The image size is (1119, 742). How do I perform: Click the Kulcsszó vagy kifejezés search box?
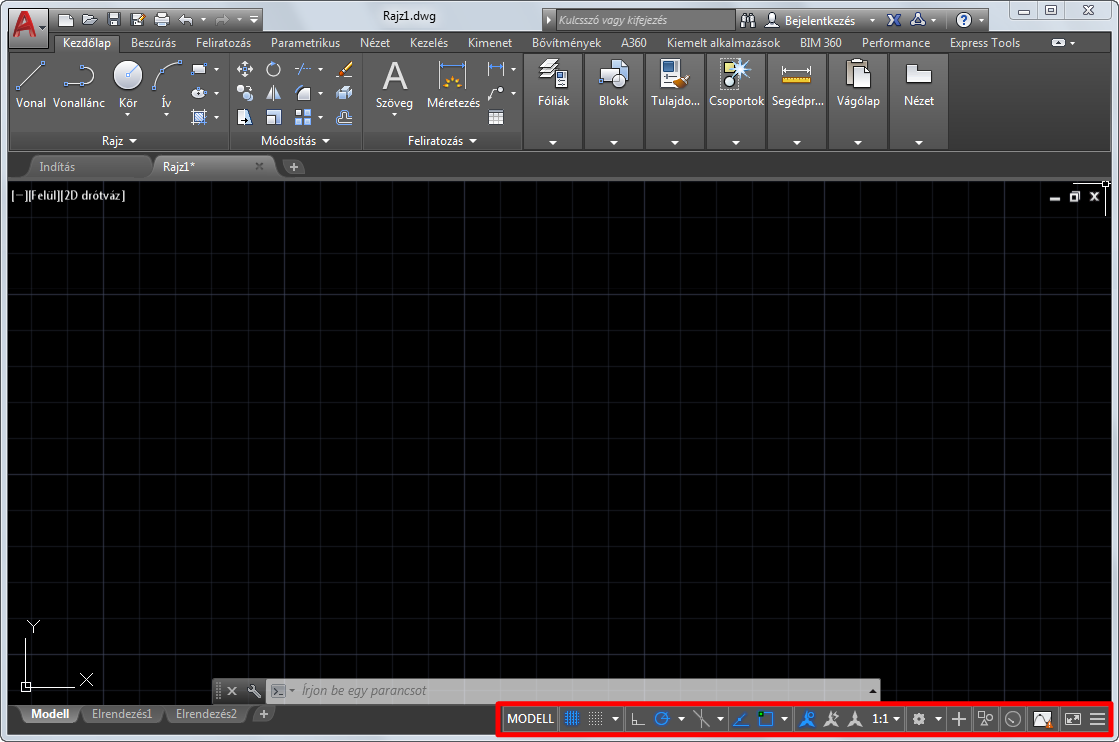645,20
